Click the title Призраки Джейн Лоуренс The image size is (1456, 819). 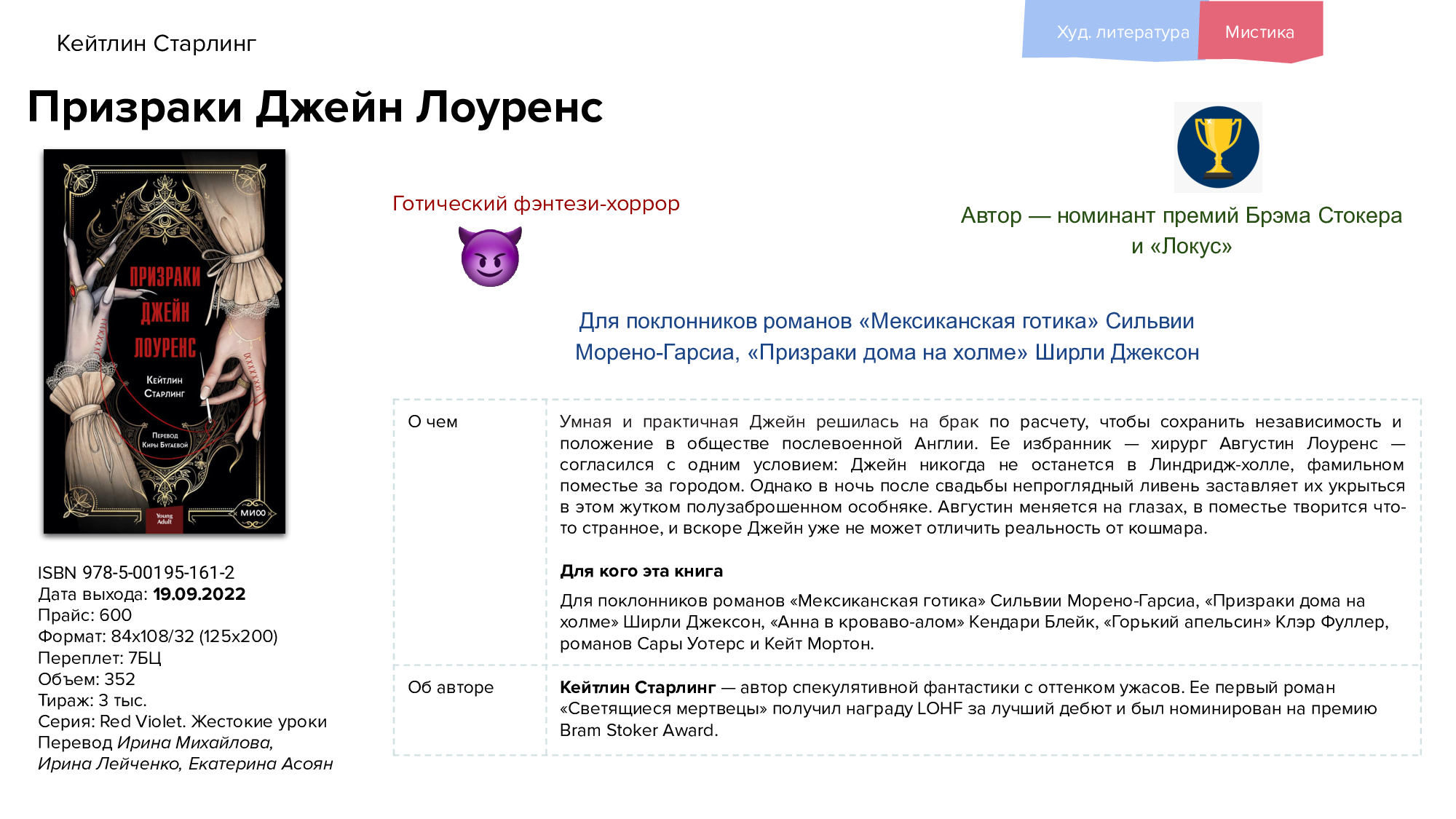tap(314, 107)
